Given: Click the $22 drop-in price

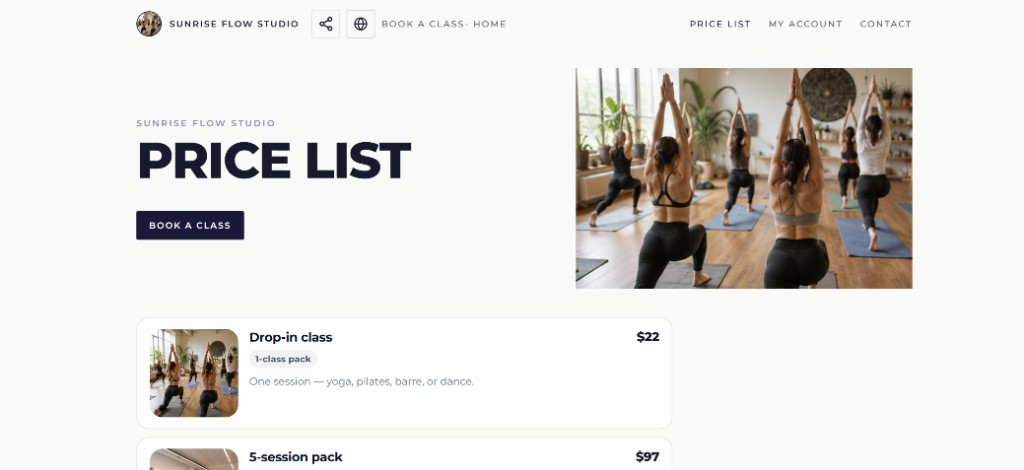Looking at the screenshot, I should click(x=648, y=337).
